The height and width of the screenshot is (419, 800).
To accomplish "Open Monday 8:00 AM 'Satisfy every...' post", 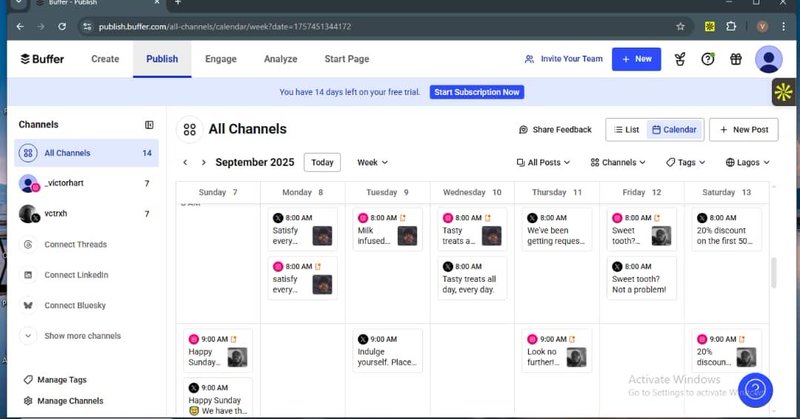I will (x=302, y=229).
